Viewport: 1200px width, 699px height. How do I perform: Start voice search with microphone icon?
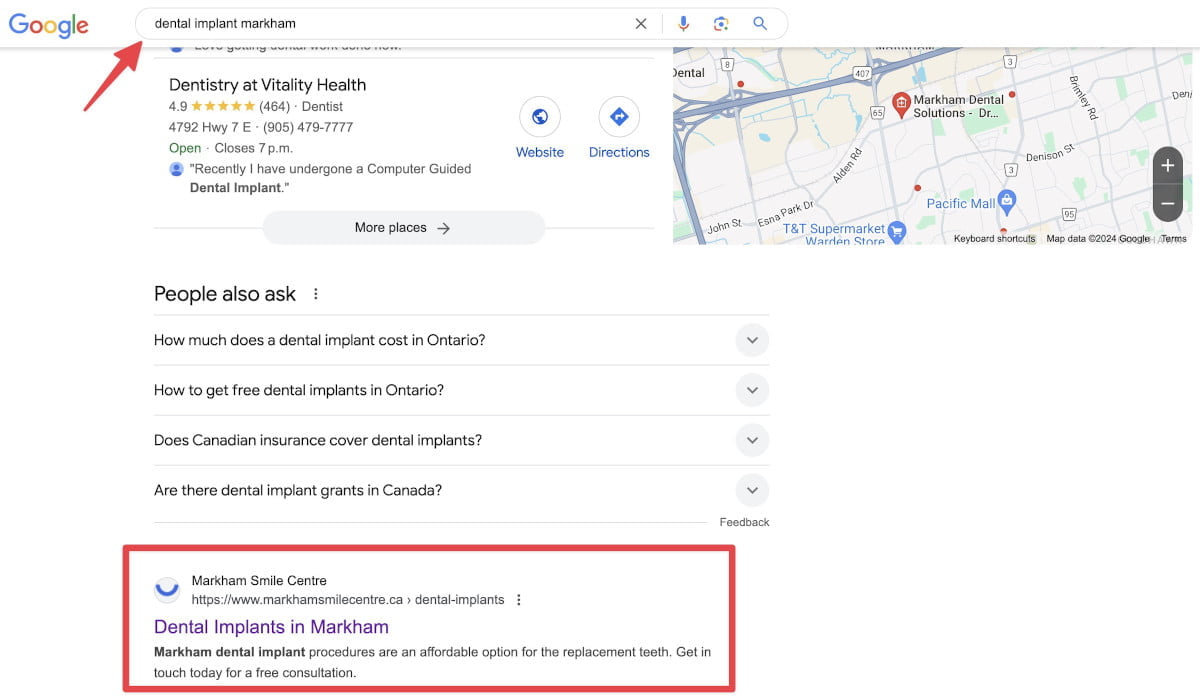coord(684,24)
